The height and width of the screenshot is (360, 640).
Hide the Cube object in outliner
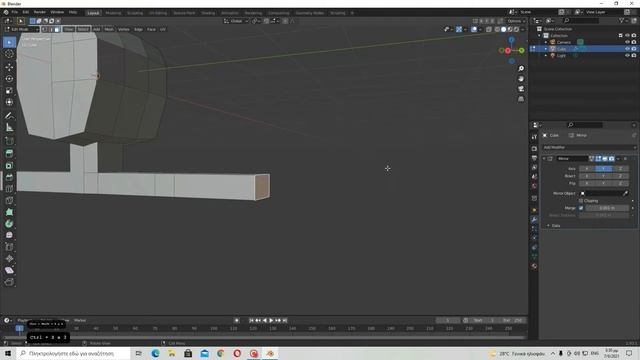(627, 49)
